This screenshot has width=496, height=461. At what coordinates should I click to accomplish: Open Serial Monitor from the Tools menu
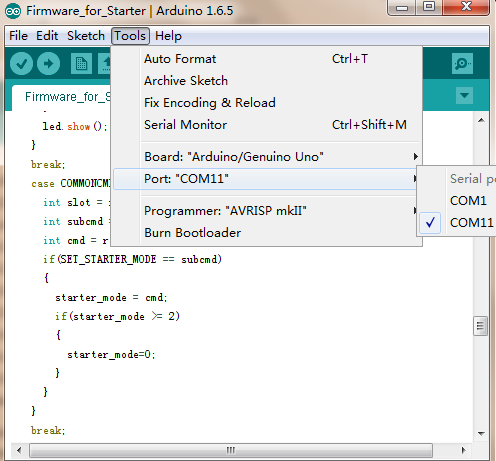pos(267,125)
